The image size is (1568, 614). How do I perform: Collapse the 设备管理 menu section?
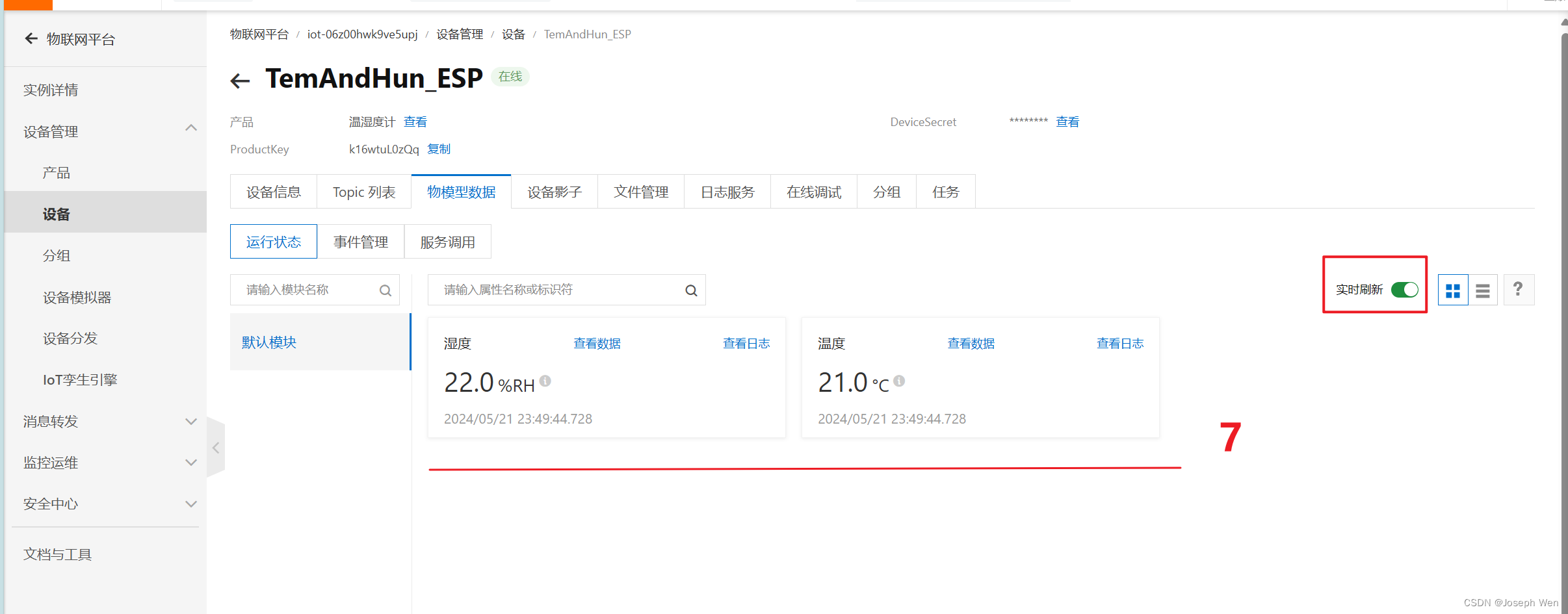pos(191,128)
